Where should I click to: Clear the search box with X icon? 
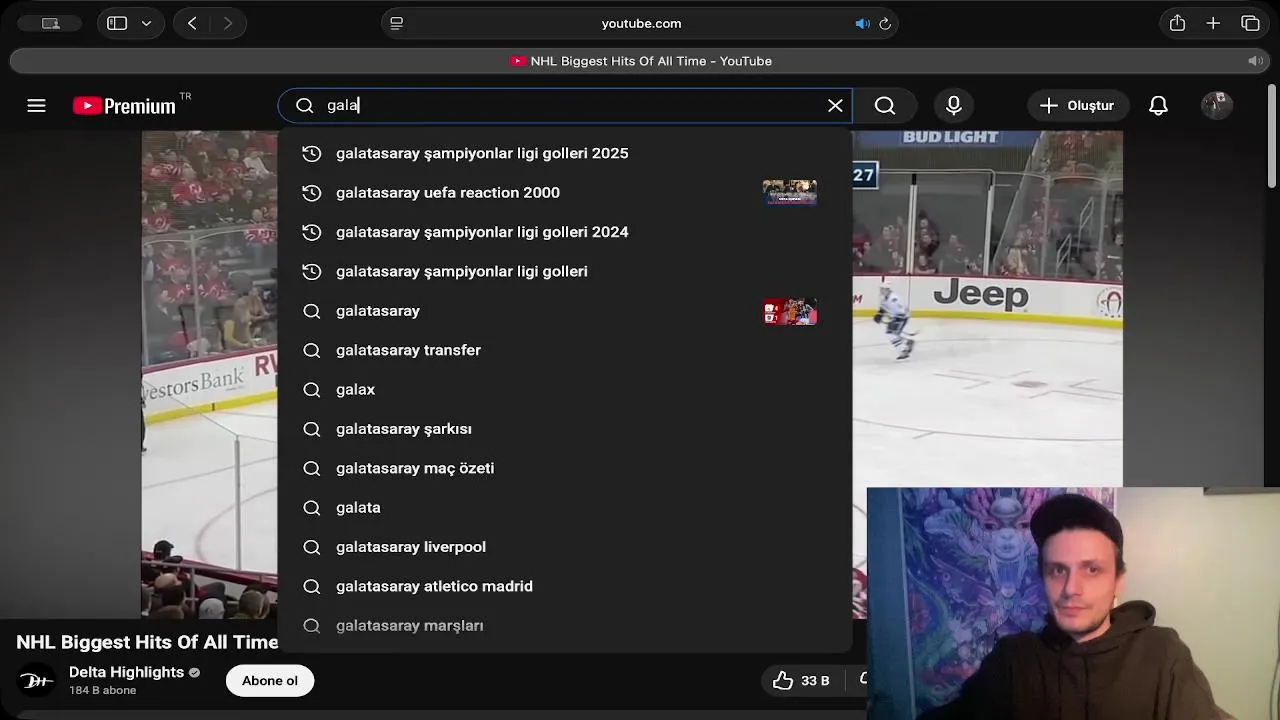[x=835, y=105]
